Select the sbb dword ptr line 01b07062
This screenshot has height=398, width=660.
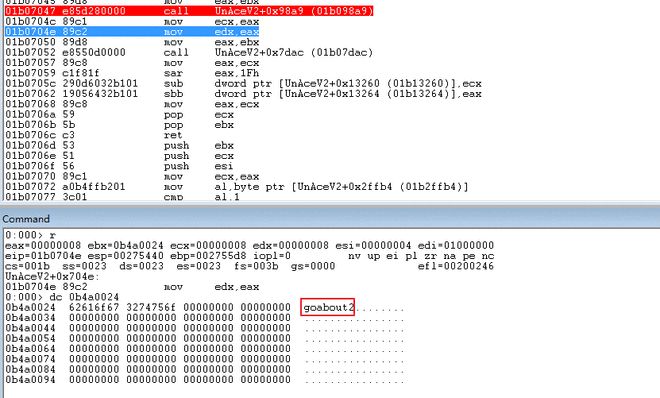(x=243, y=94)
